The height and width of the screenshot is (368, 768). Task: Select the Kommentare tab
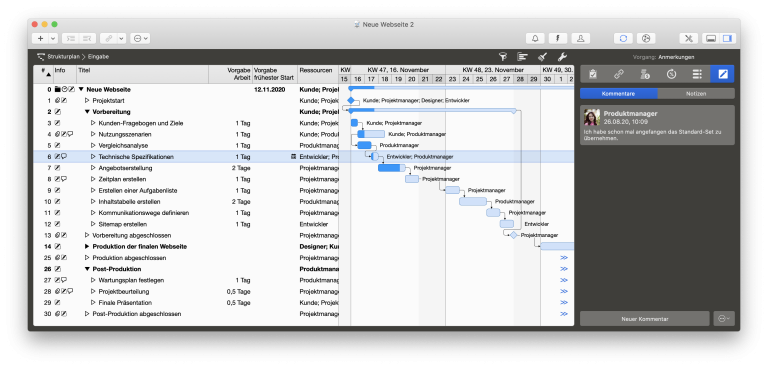click(x=619, y=93)
